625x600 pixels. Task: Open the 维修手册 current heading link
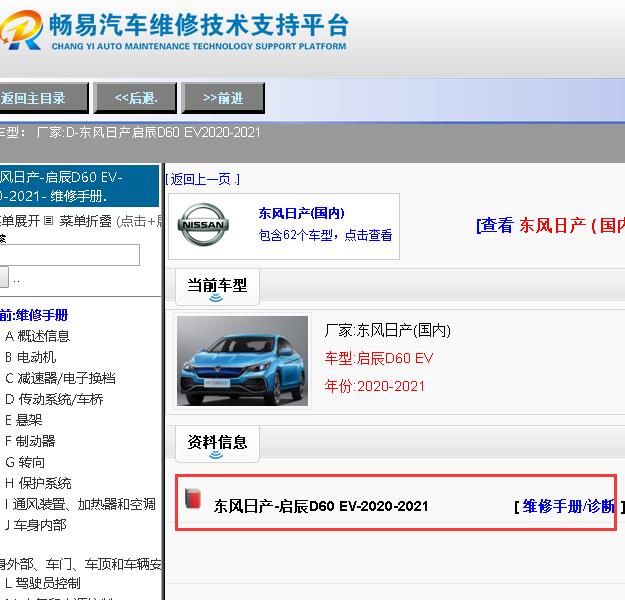(34, 315)
